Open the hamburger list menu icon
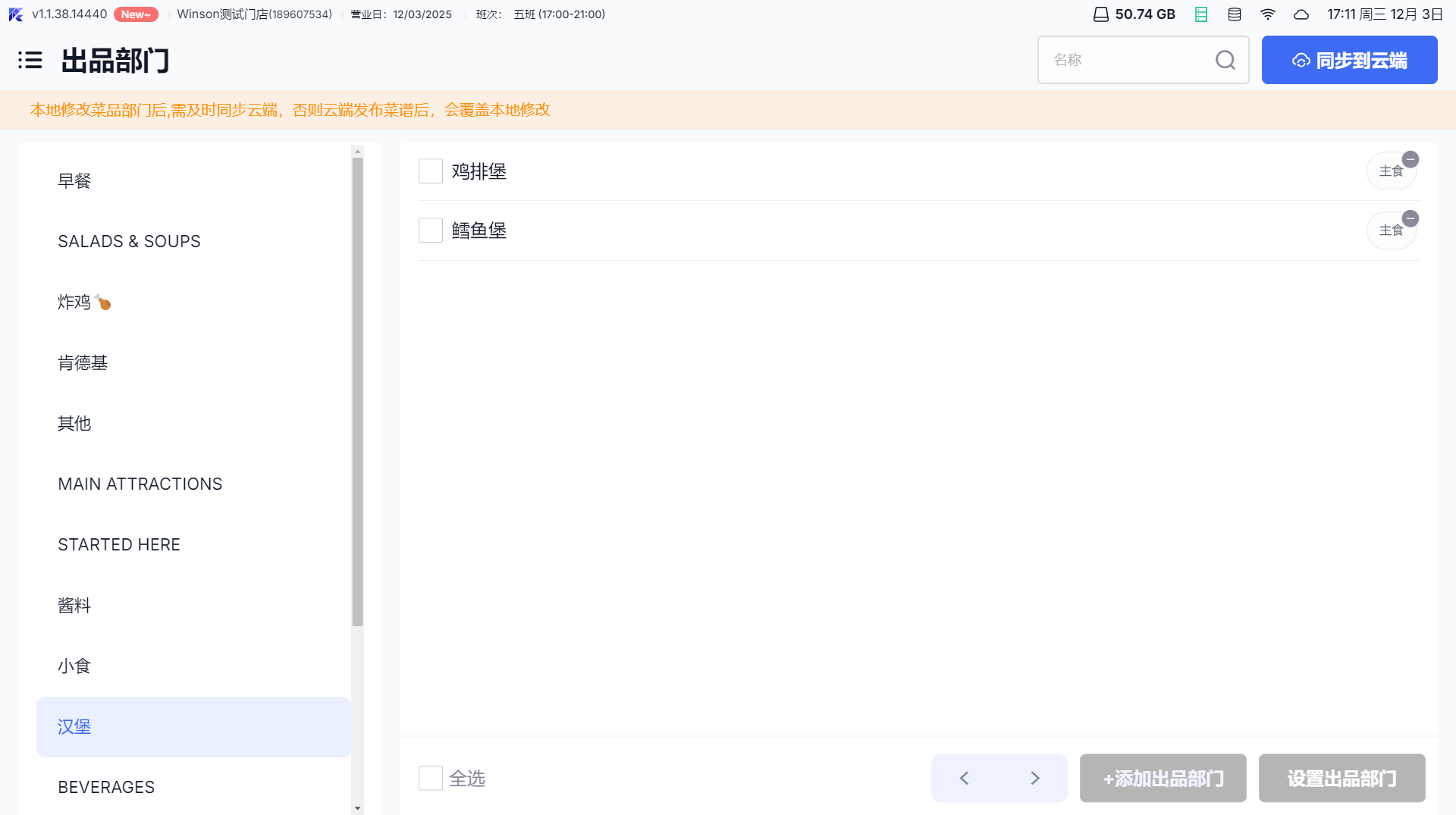The image size is (1456, 815). click(x=30, y=60)
